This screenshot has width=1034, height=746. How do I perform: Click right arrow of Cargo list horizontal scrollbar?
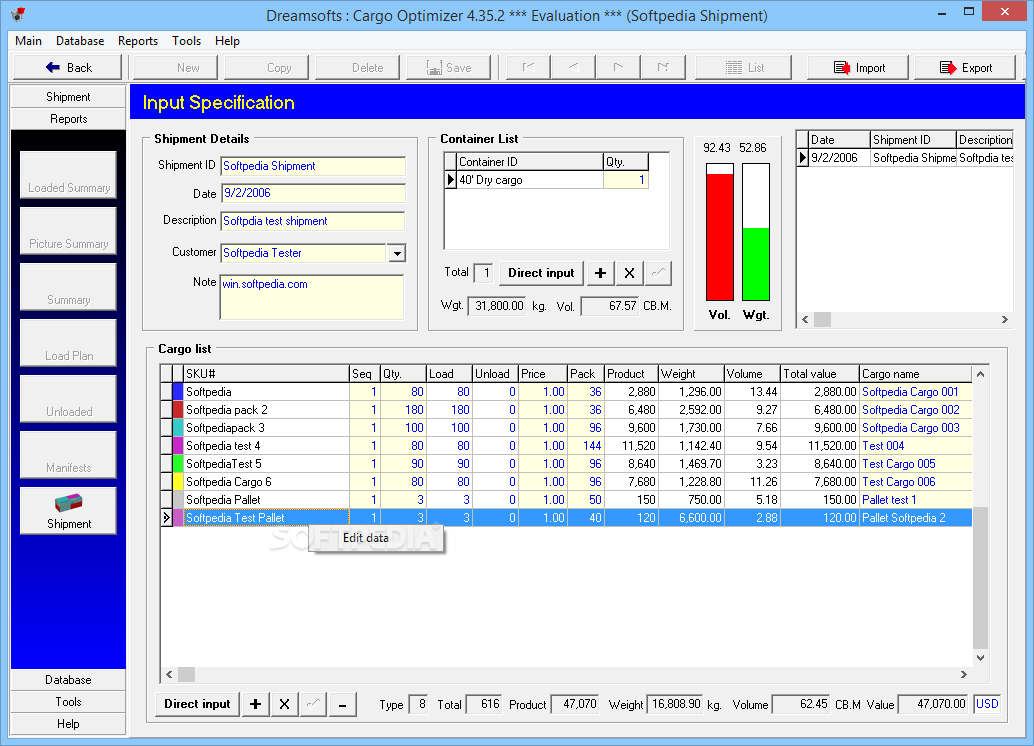pyautogui.click(x=963, y=674)
